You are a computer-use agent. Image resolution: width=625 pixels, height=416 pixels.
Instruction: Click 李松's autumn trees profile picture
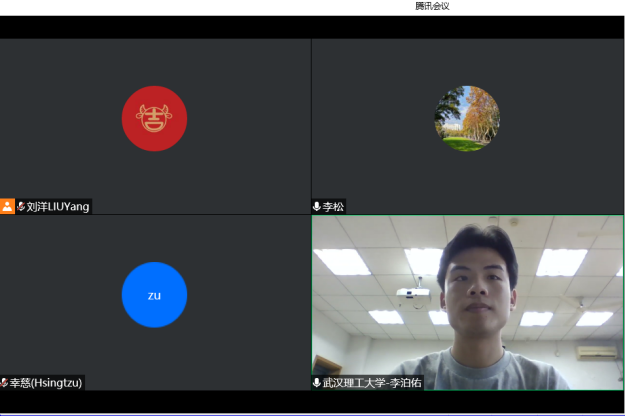[467, 118]
